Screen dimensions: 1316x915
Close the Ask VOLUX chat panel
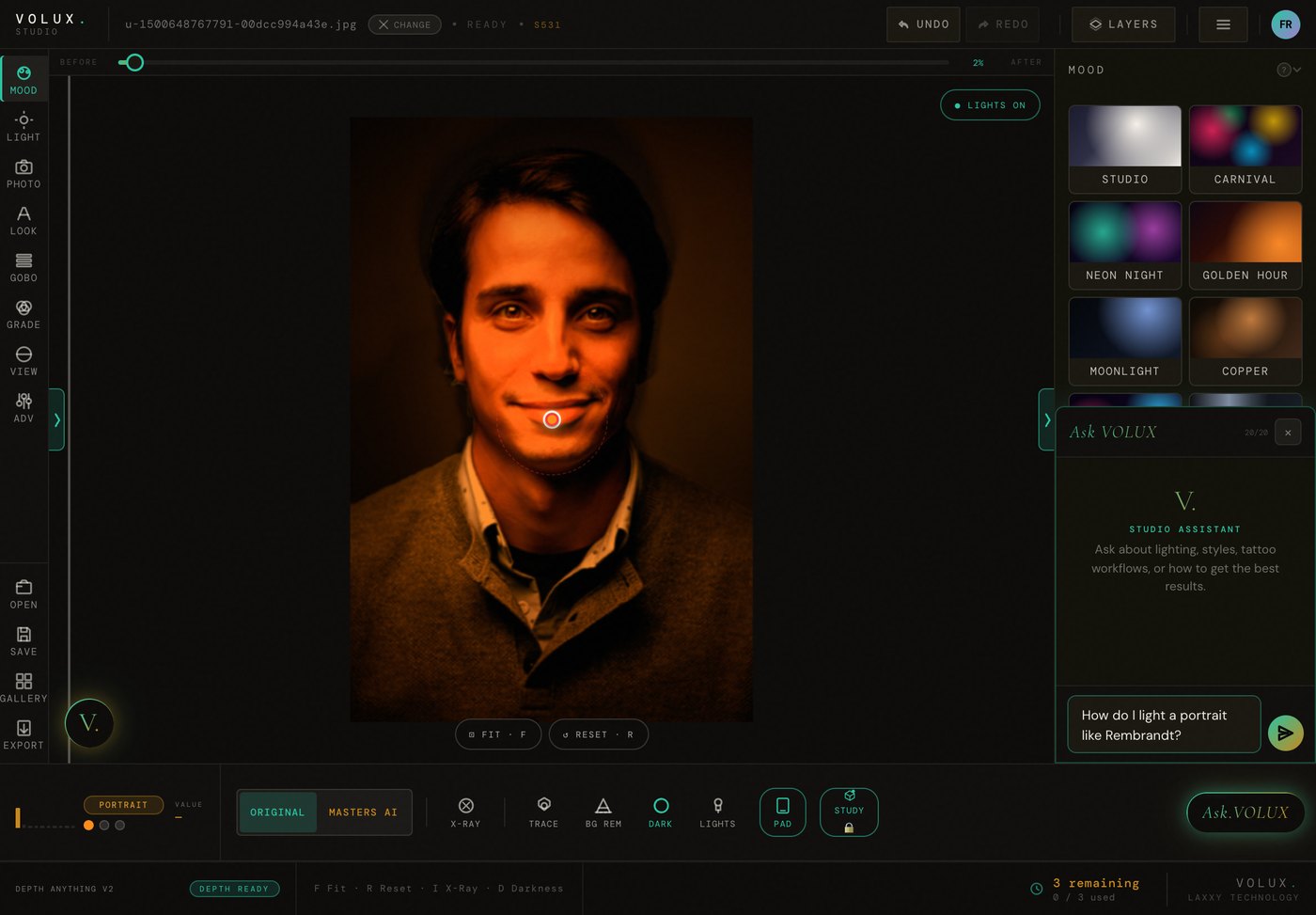(1288, 433)
